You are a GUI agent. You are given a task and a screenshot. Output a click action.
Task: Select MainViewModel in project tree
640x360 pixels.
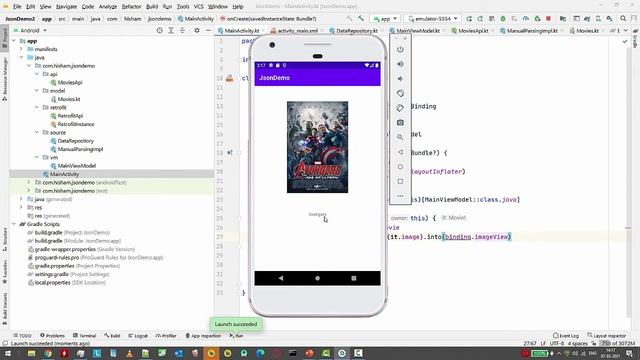coord(76,166)
